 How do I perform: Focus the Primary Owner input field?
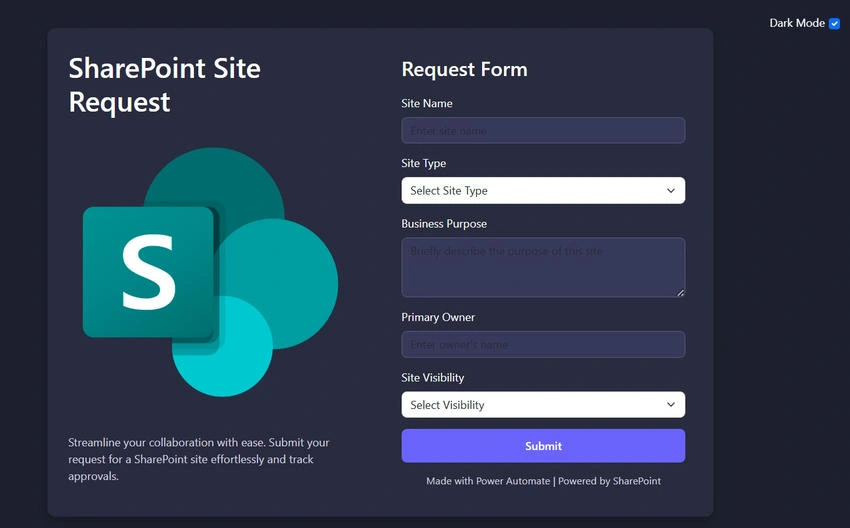click(x=543, y=345)
